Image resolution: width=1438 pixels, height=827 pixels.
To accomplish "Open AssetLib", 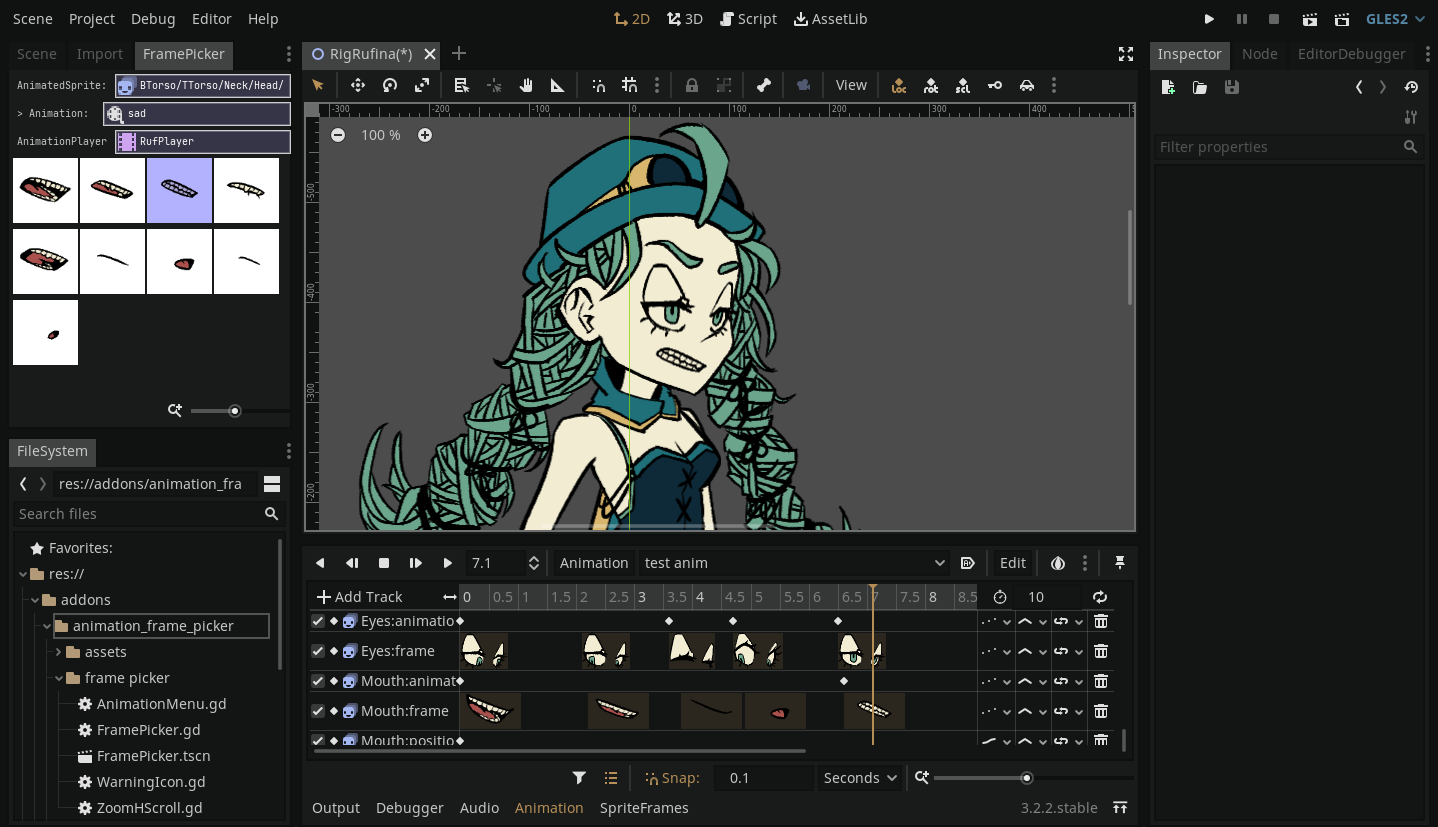I will pyautogui.click(x=830, y=19).
